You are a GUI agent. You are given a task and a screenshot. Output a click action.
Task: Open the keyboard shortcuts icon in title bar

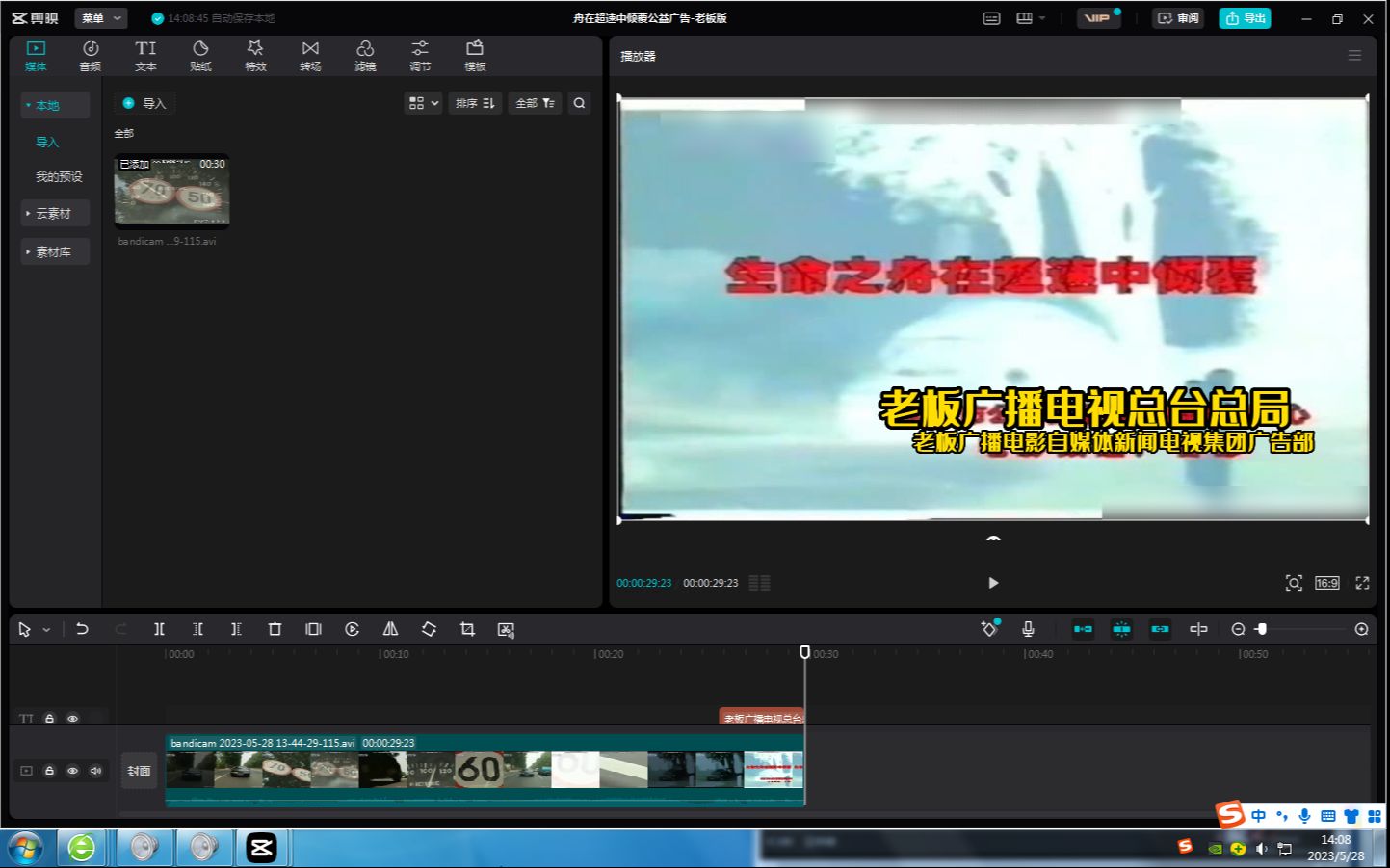pyautogui.click(x=991, y=18)
